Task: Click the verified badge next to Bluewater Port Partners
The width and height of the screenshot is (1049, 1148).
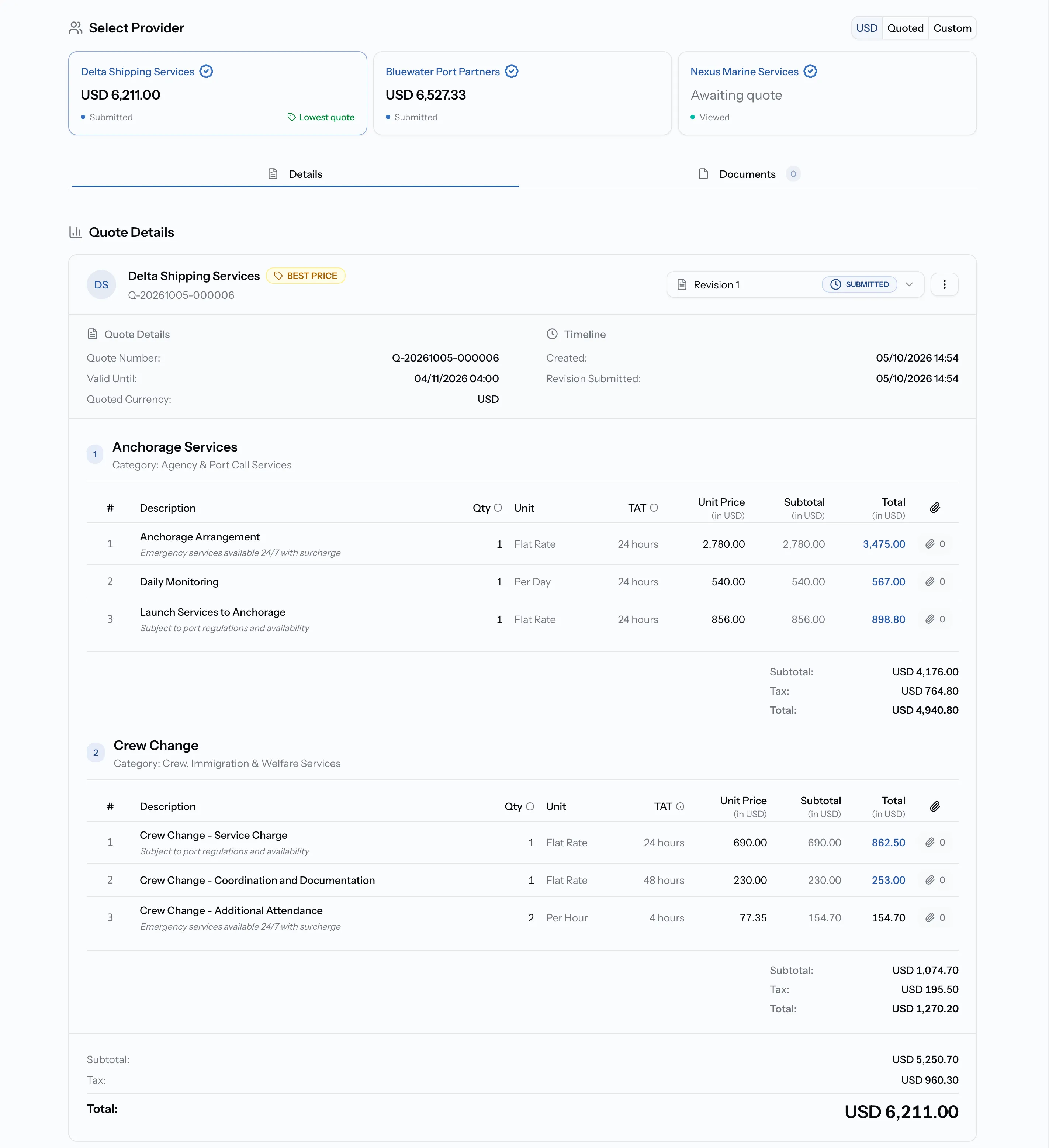Action: [511, 71]
